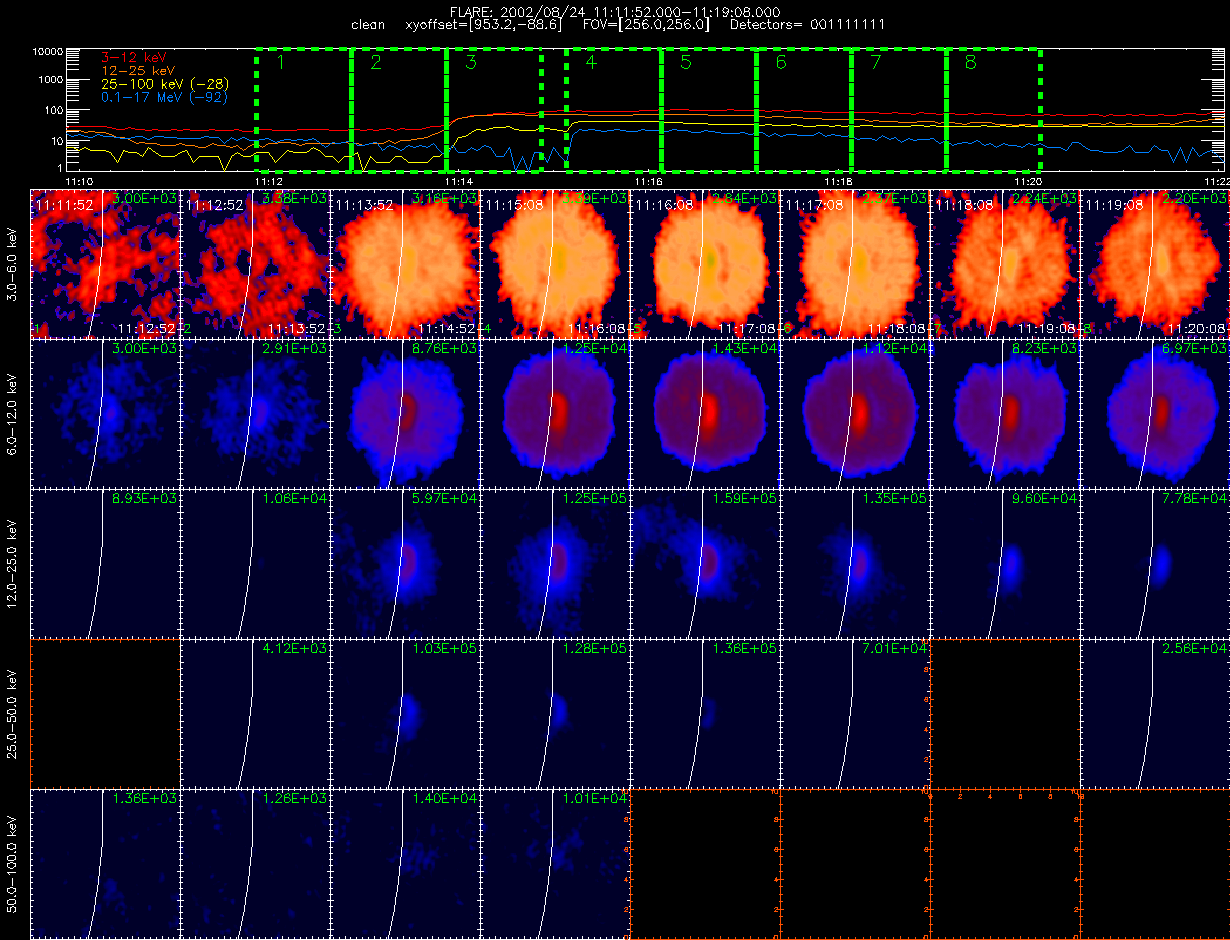Choose interval 7 label in the time plot

point(876,62)
